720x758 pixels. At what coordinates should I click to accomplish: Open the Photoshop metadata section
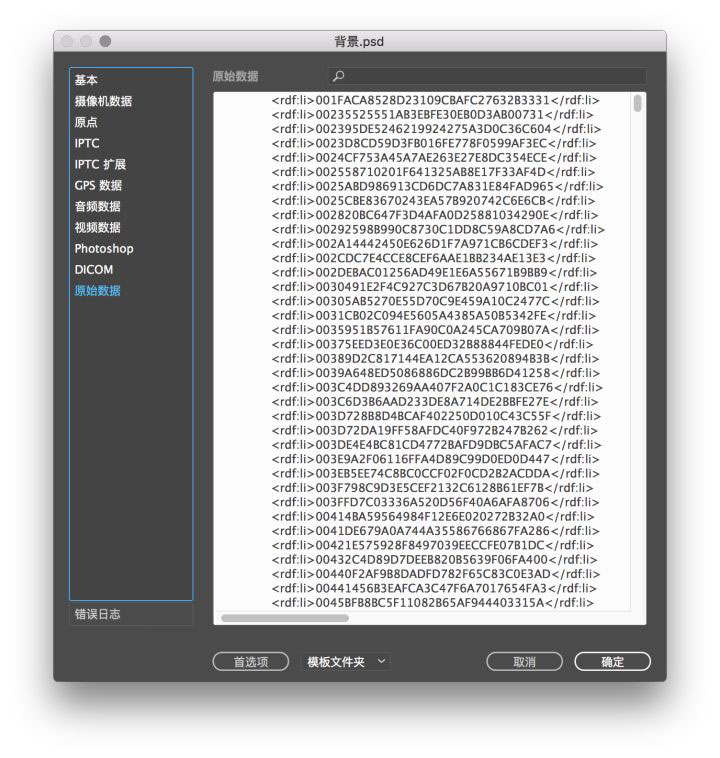[104, 248]
